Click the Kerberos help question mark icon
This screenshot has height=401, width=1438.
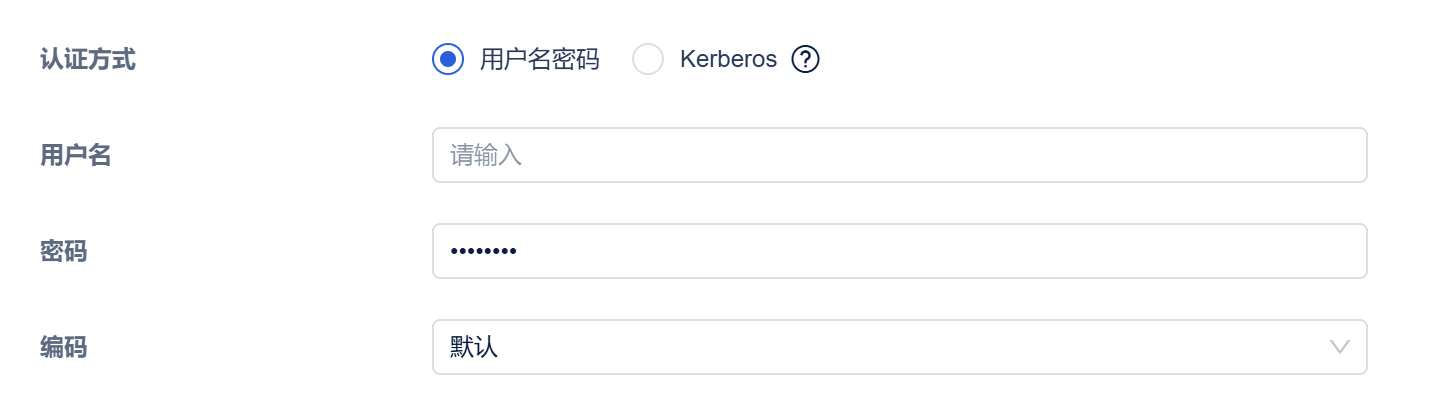pos(805,59)
